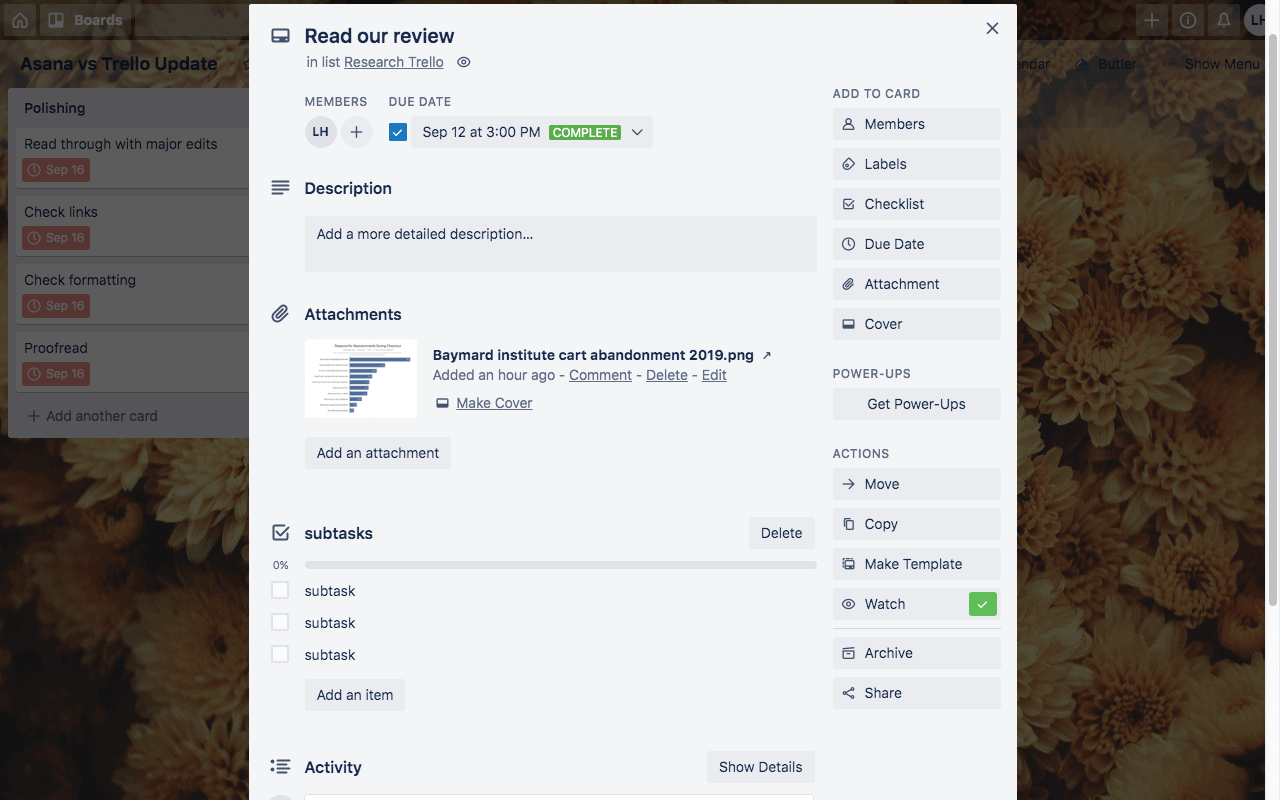1280x800 pixels.
Task: Click the description text field
Action: (560, 243)
